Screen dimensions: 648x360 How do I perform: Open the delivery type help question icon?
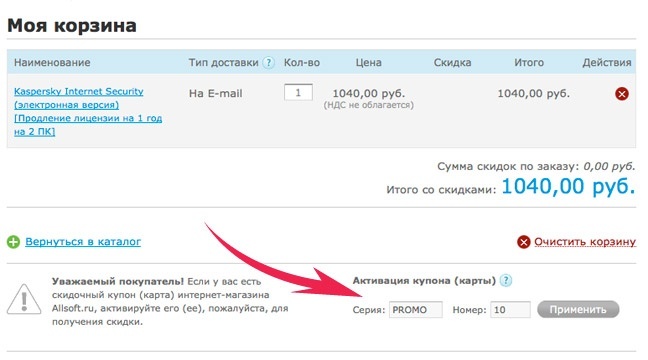point(269,62)
